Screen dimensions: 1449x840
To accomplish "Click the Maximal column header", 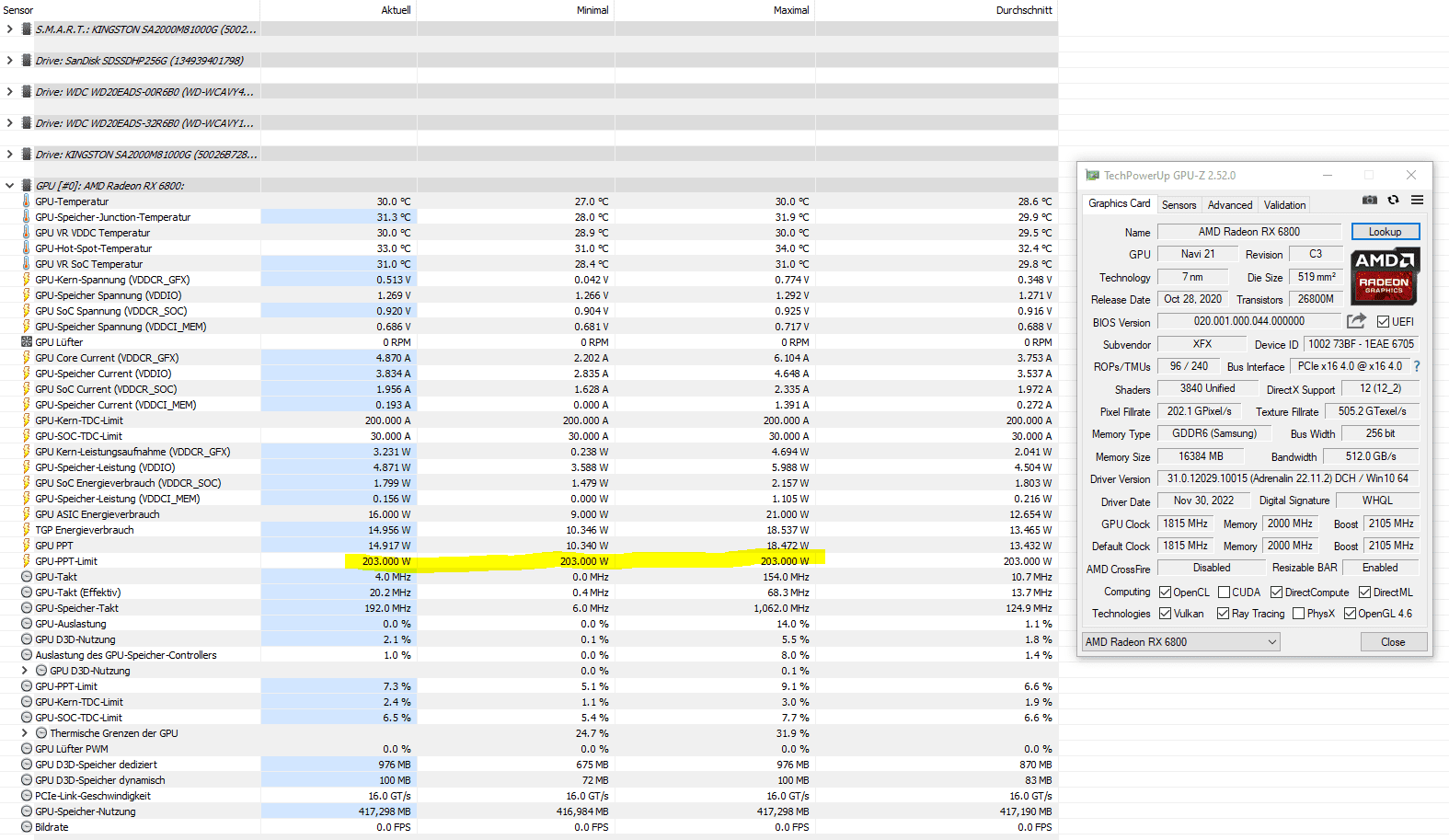I will [715, 10].
